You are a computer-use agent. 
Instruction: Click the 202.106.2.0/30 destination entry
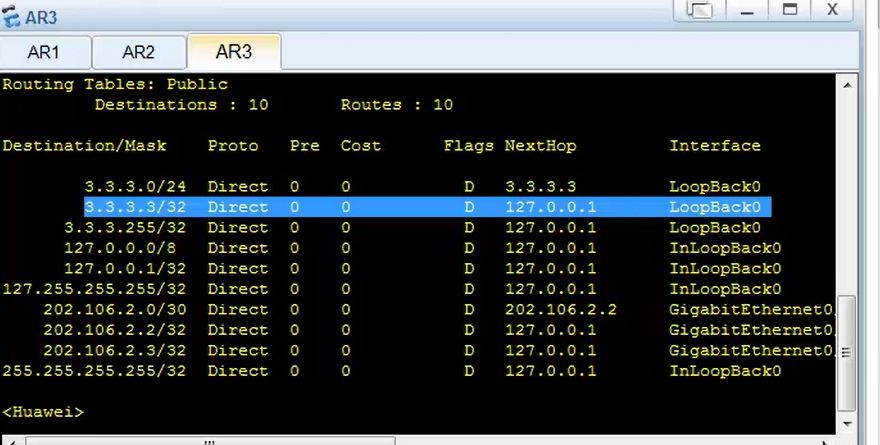114,309
